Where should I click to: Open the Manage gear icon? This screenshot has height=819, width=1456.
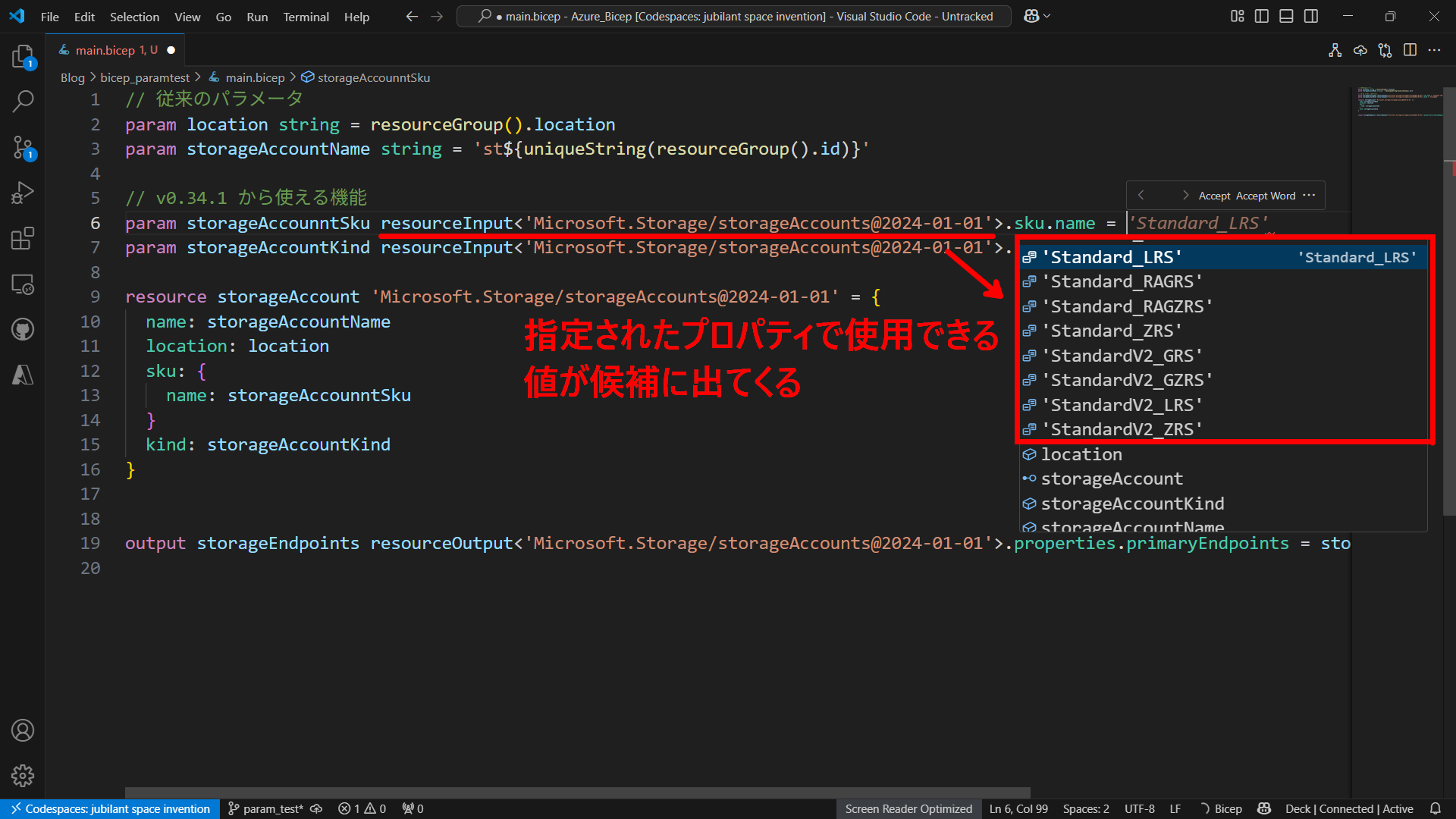(23, 776)
